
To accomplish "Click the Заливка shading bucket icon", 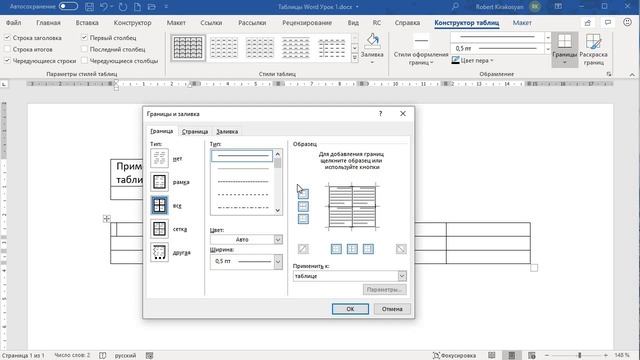I will pyautogui.click(x=372, y=41).
